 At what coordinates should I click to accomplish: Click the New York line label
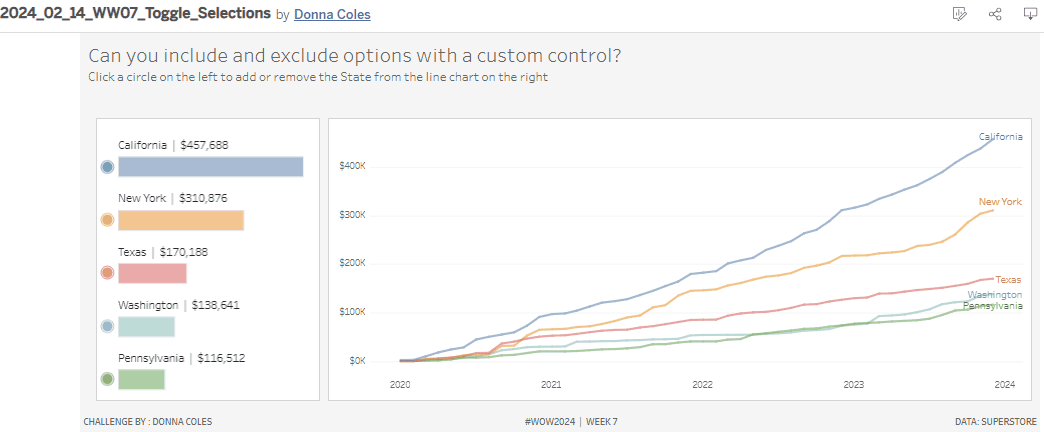1000,202
